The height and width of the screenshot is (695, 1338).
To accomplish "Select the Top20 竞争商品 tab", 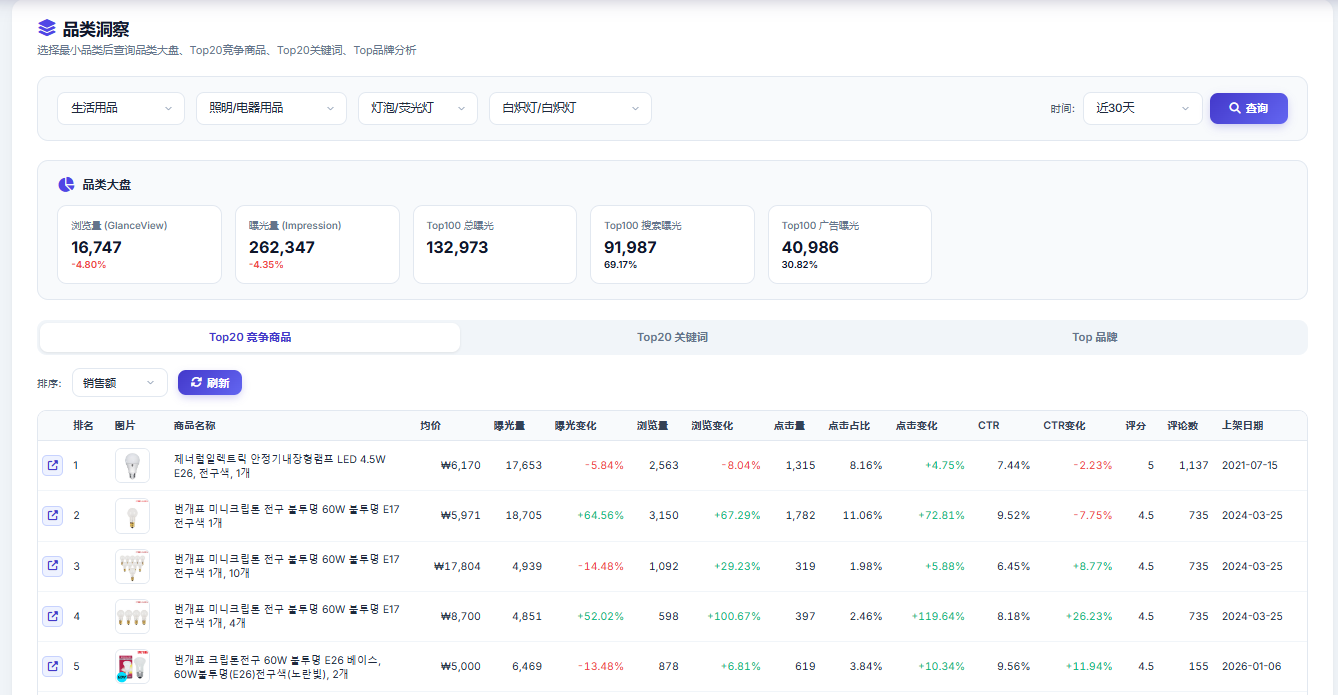I will click(x=250, y=337).
